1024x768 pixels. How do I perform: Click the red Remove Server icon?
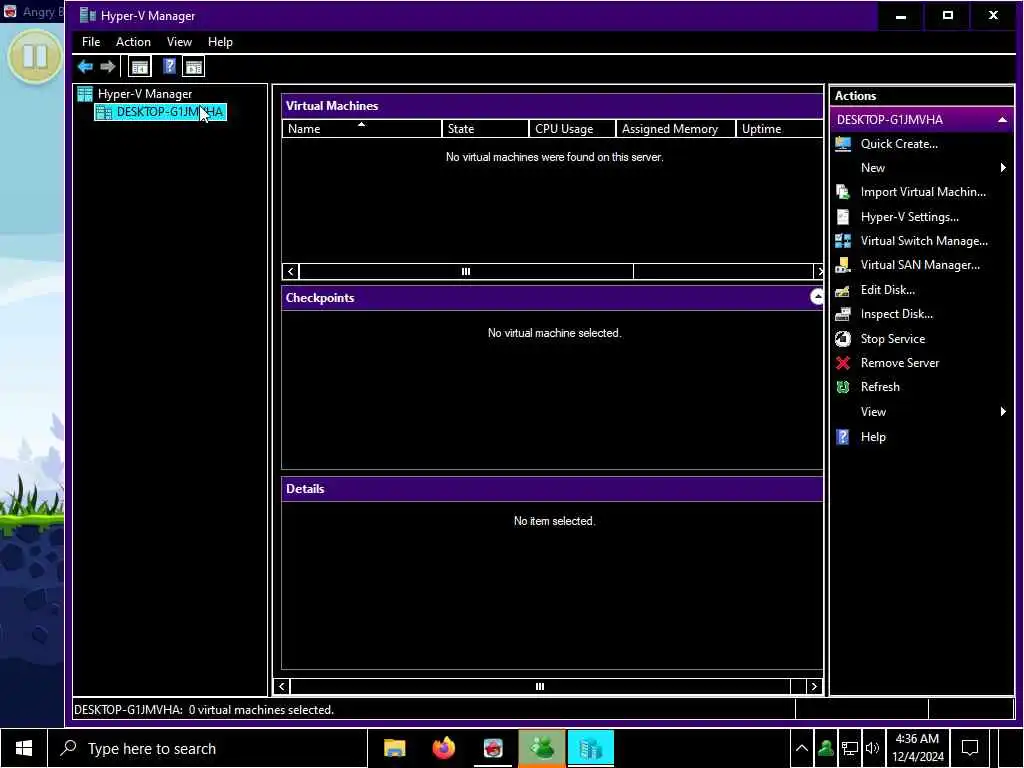coord(843,363)
